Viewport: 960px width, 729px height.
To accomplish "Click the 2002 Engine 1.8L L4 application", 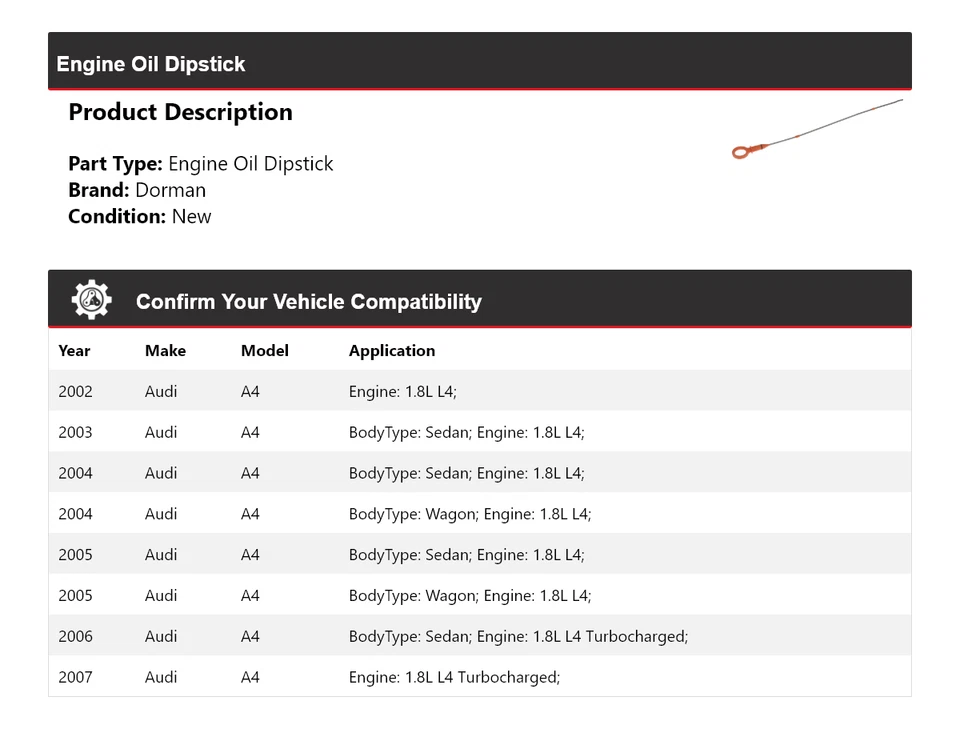I will point(402,392).
